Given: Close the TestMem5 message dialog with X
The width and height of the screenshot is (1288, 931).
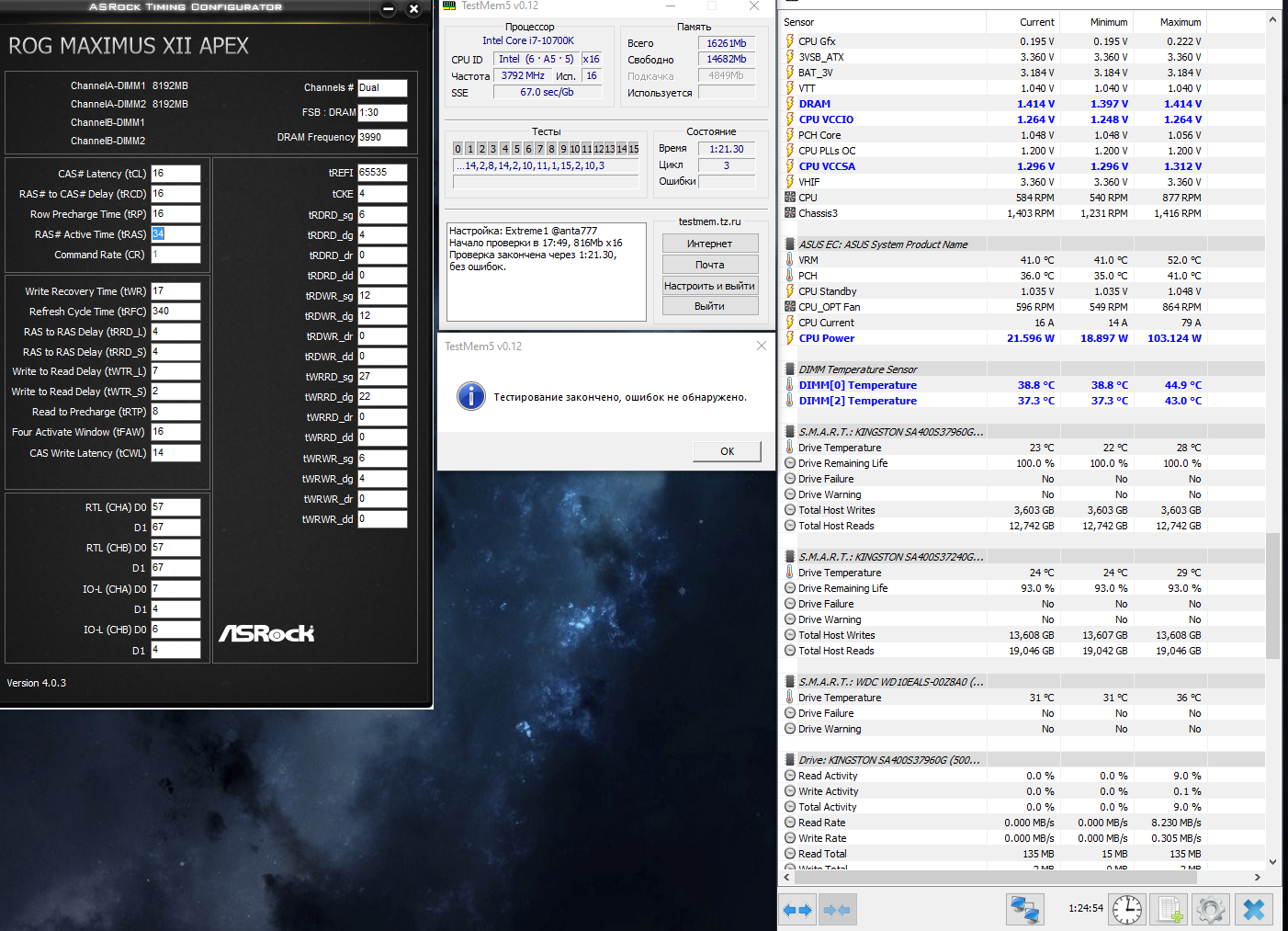Looking at the screenshot, I should click(x=761, y=346).
